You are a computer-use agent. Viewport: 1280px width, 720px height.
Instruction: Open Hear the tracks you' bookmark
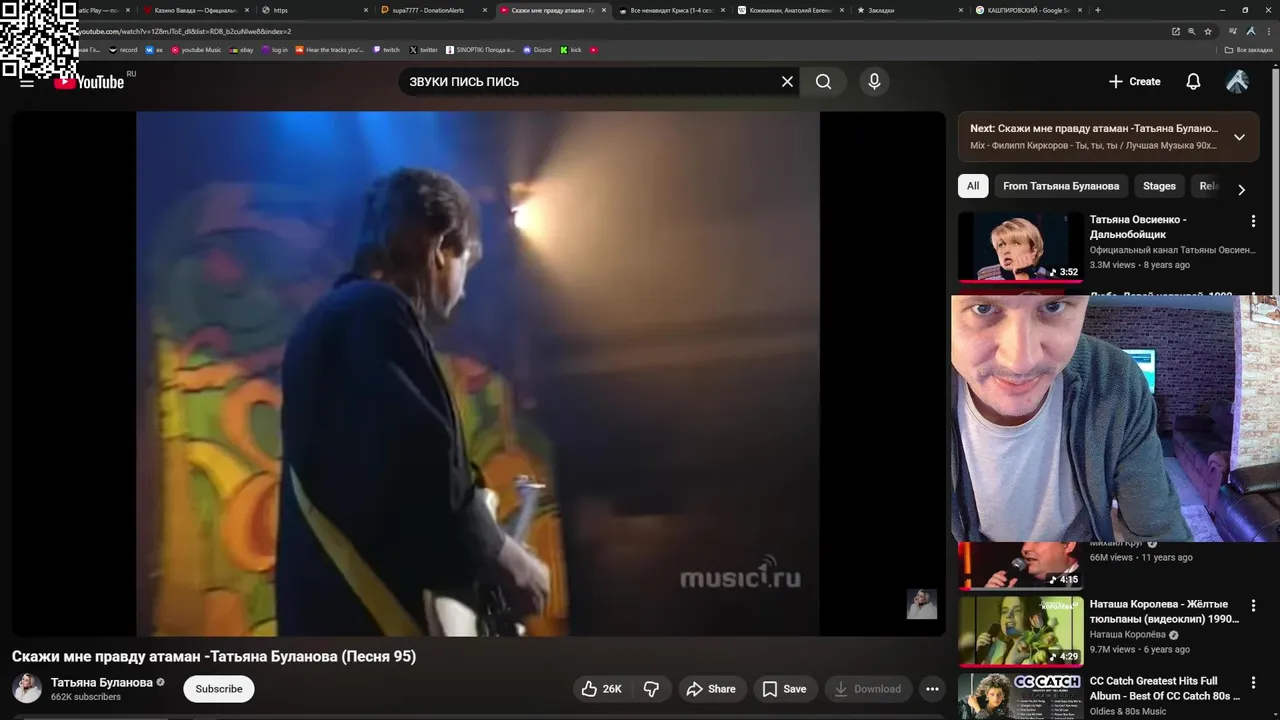pos(330,50)
